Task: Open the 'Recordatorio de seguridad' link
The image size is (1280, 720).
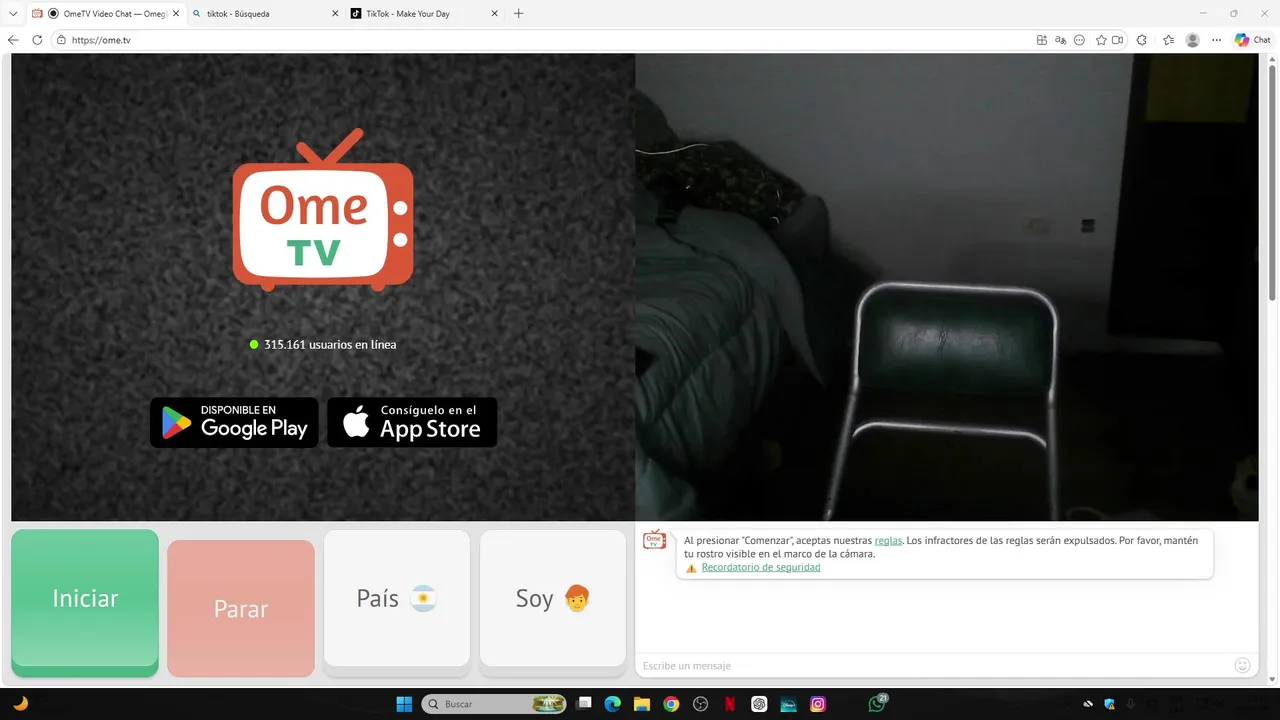Action: [x=761, y=567]
